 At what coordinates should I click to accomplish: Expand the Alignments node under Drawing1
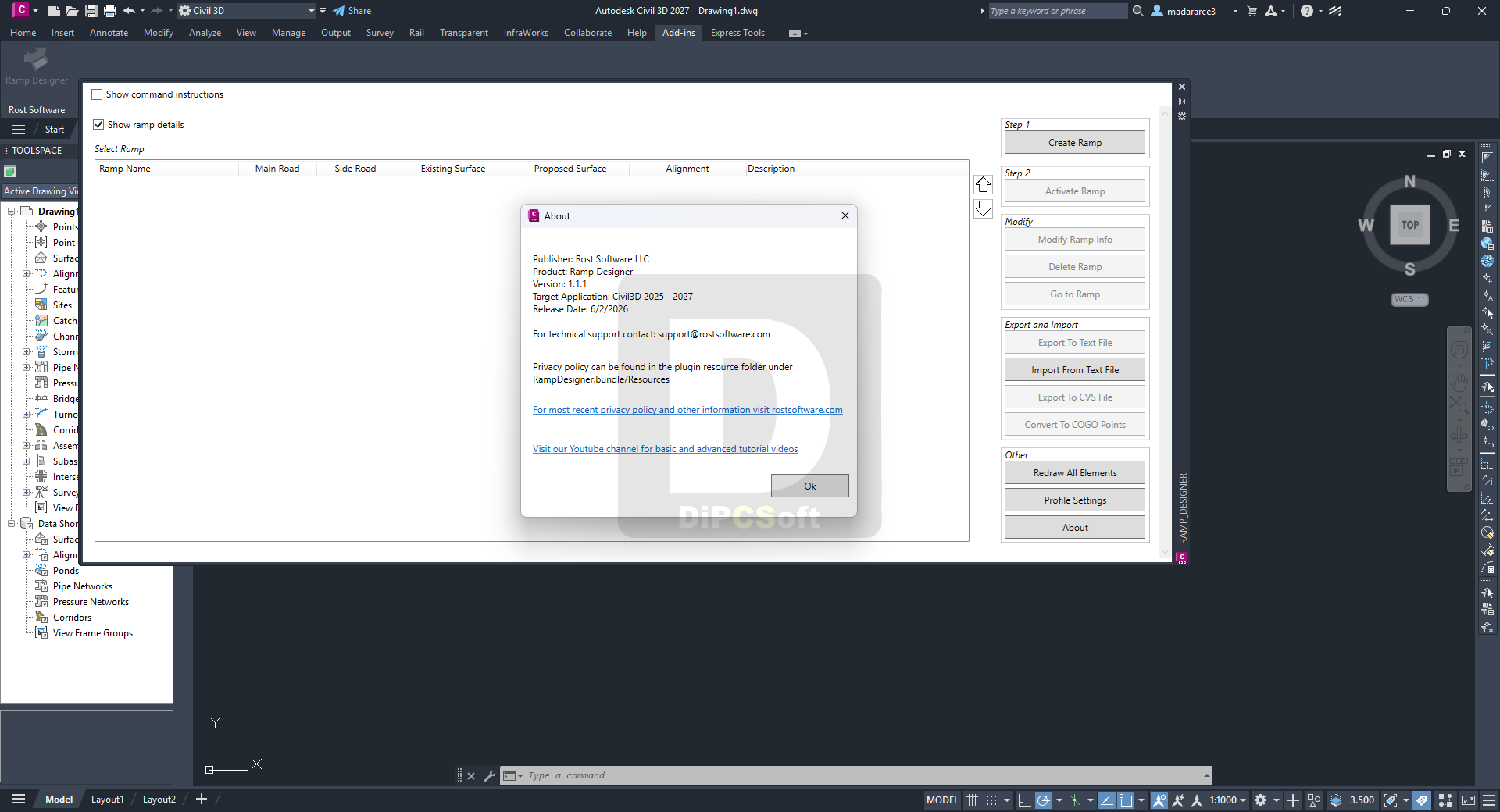point(27,274)
